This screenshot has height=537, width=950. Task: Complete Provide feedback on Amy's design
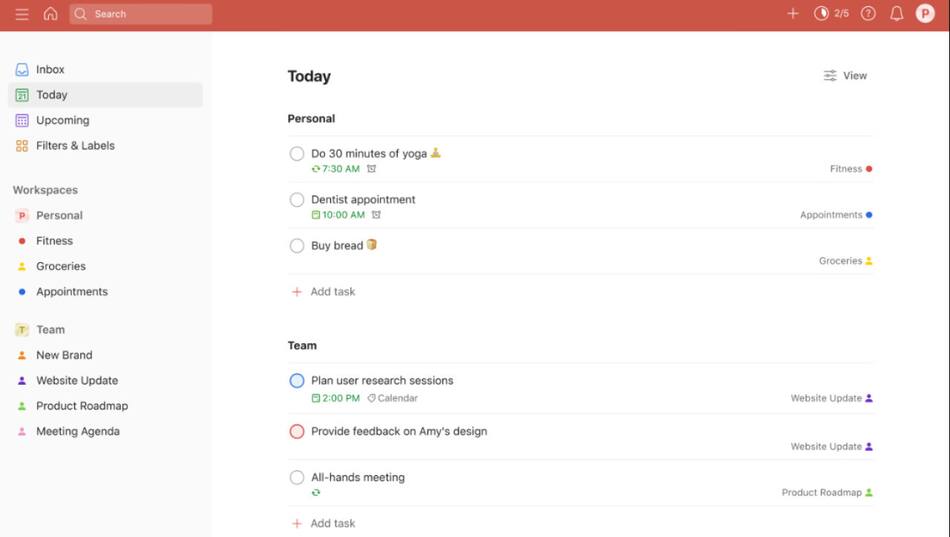pyautogui.click(x=297, y=432)
